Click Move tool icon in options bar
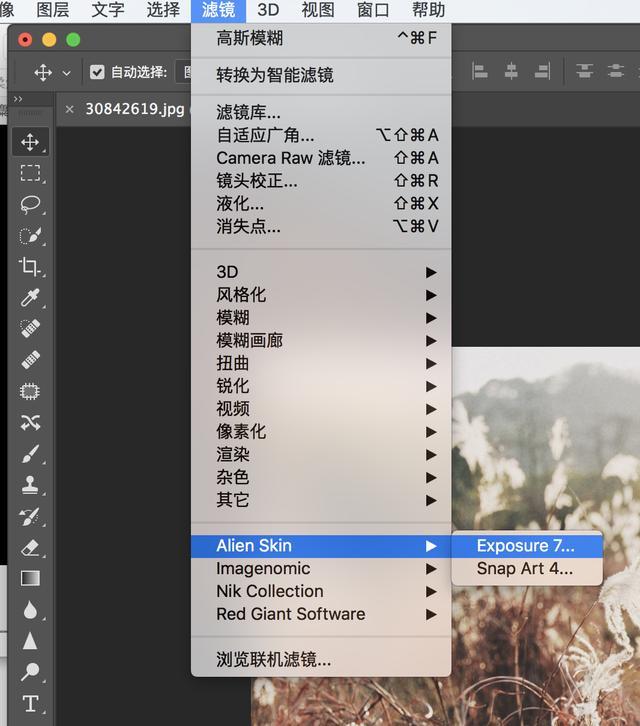This screenshot has width=640, height=726. [x=43, y=73]
